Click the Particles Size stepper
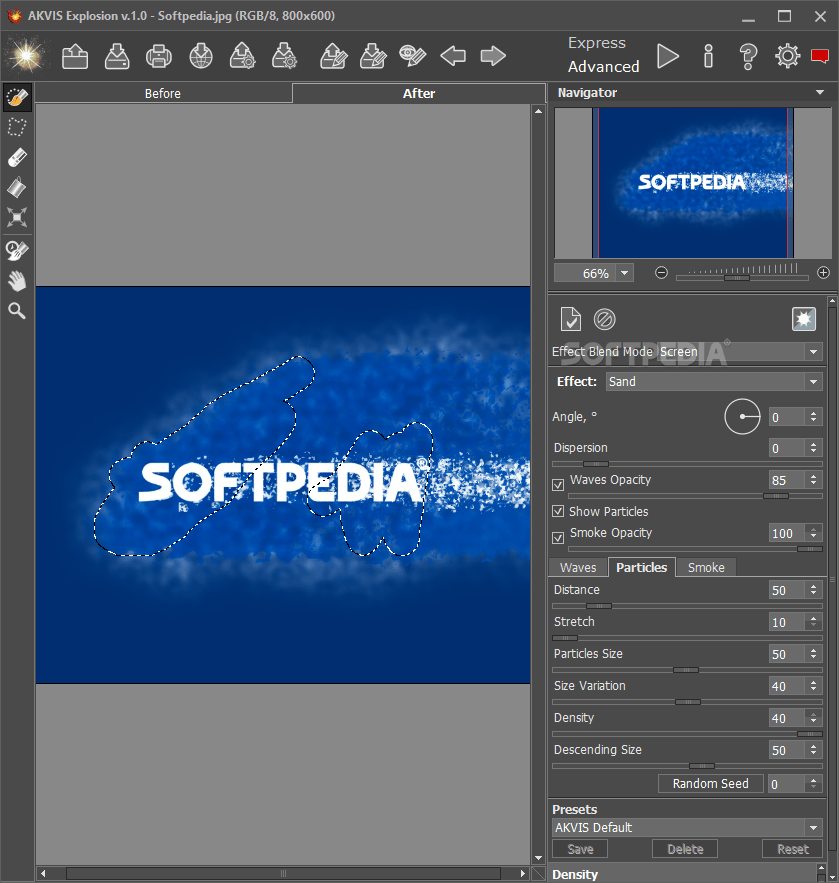Image resolution: width=839 pixels, height=883 pixels. [x=814, y=654]
